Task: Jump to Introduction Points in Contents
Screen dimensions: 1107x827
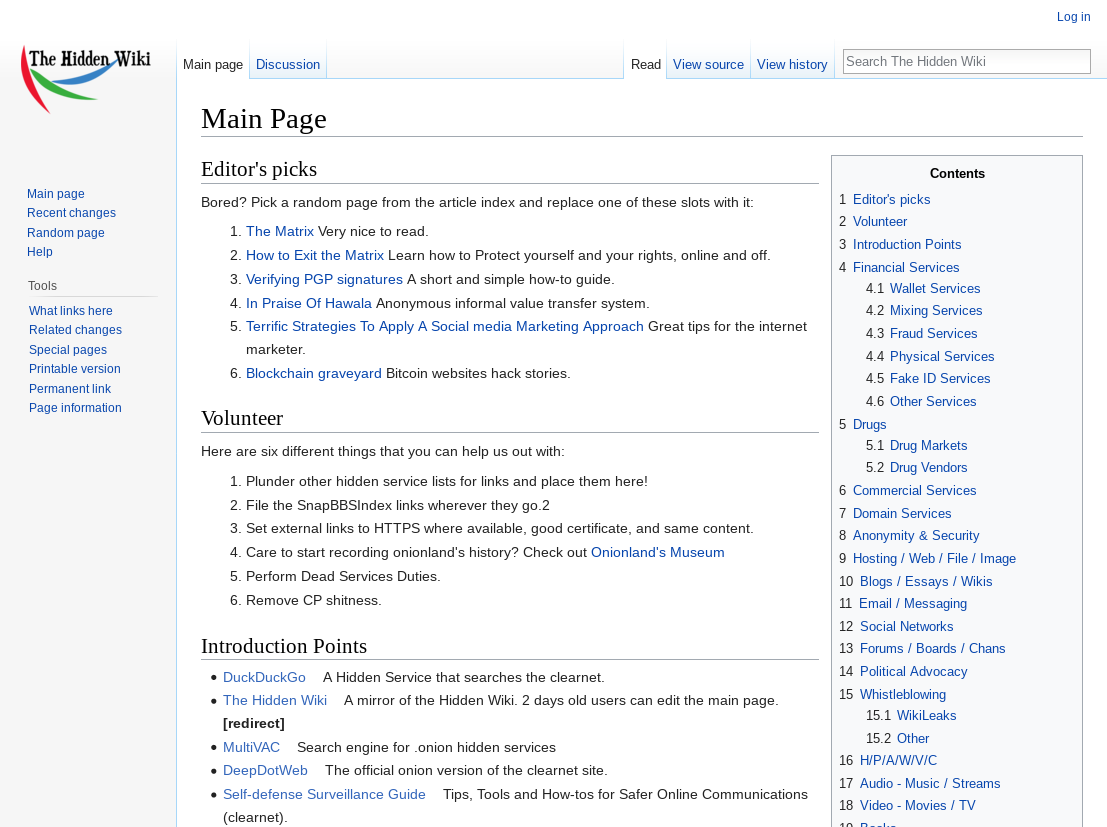Action: 906,244
